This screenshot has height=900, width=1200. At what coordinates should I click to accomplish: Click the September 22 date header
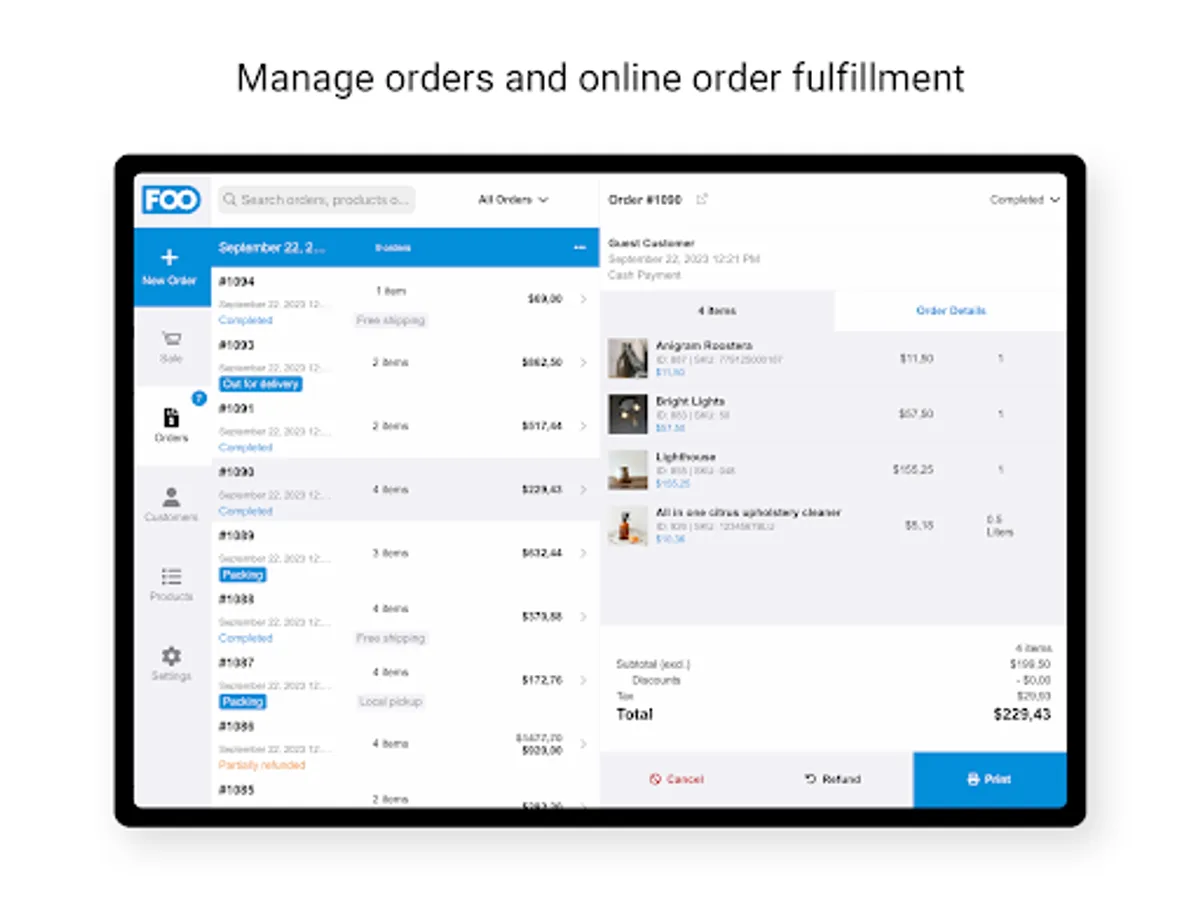272,248
